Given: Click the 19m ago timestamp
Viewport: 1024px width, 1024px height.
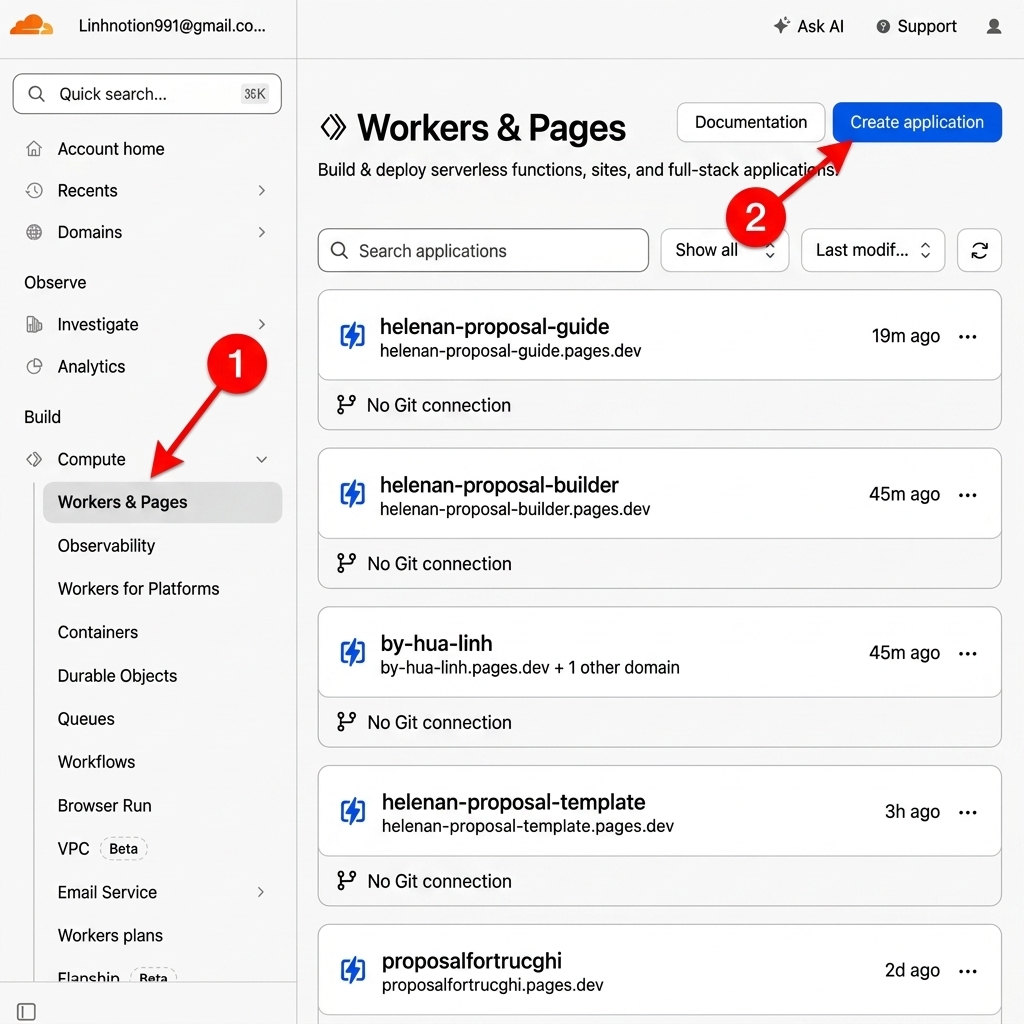Looking at the screenshot, I should pyautogui.click(x=906, y=336).
